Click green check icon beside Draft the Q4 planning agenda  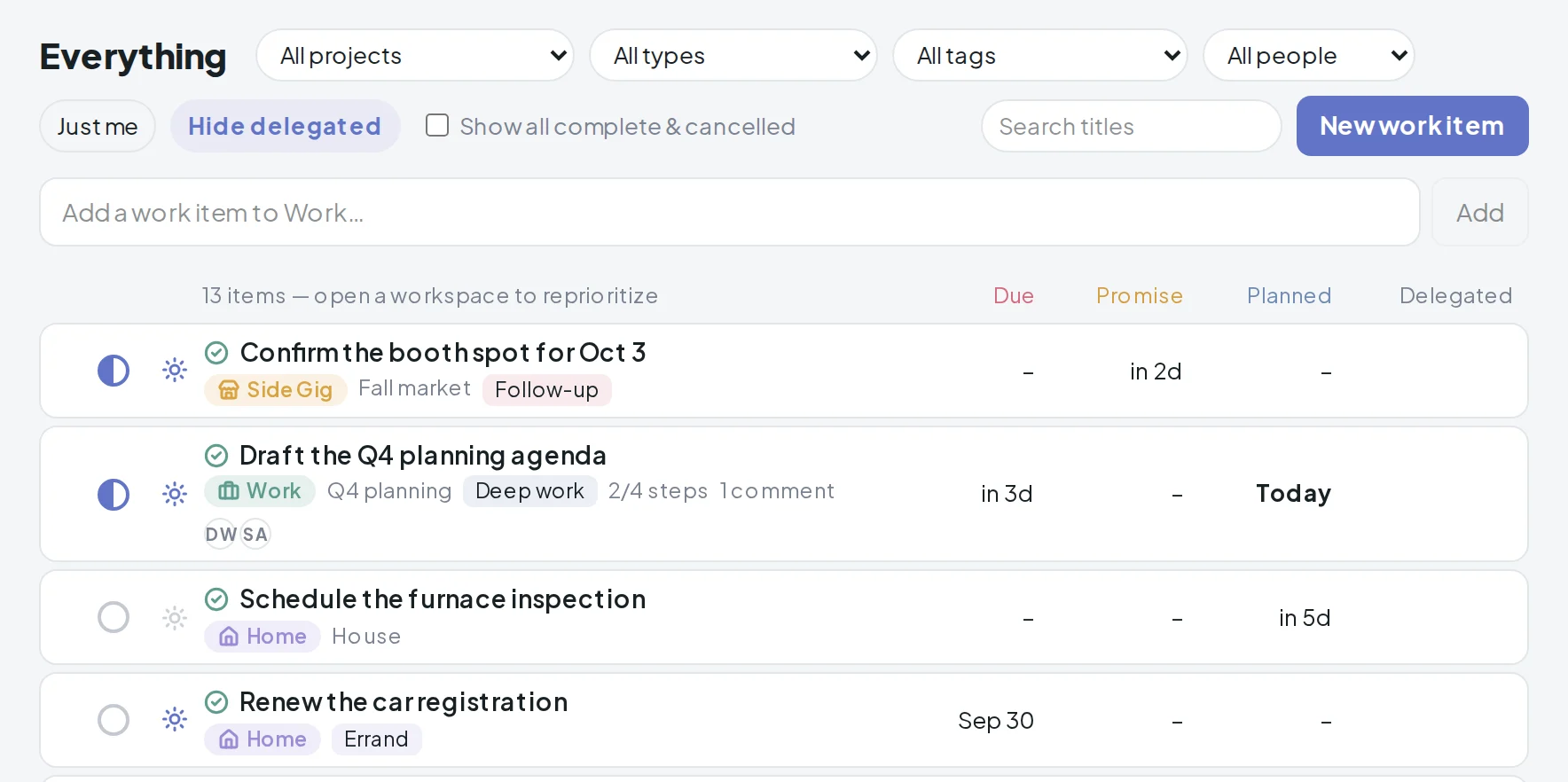[216, 456]
